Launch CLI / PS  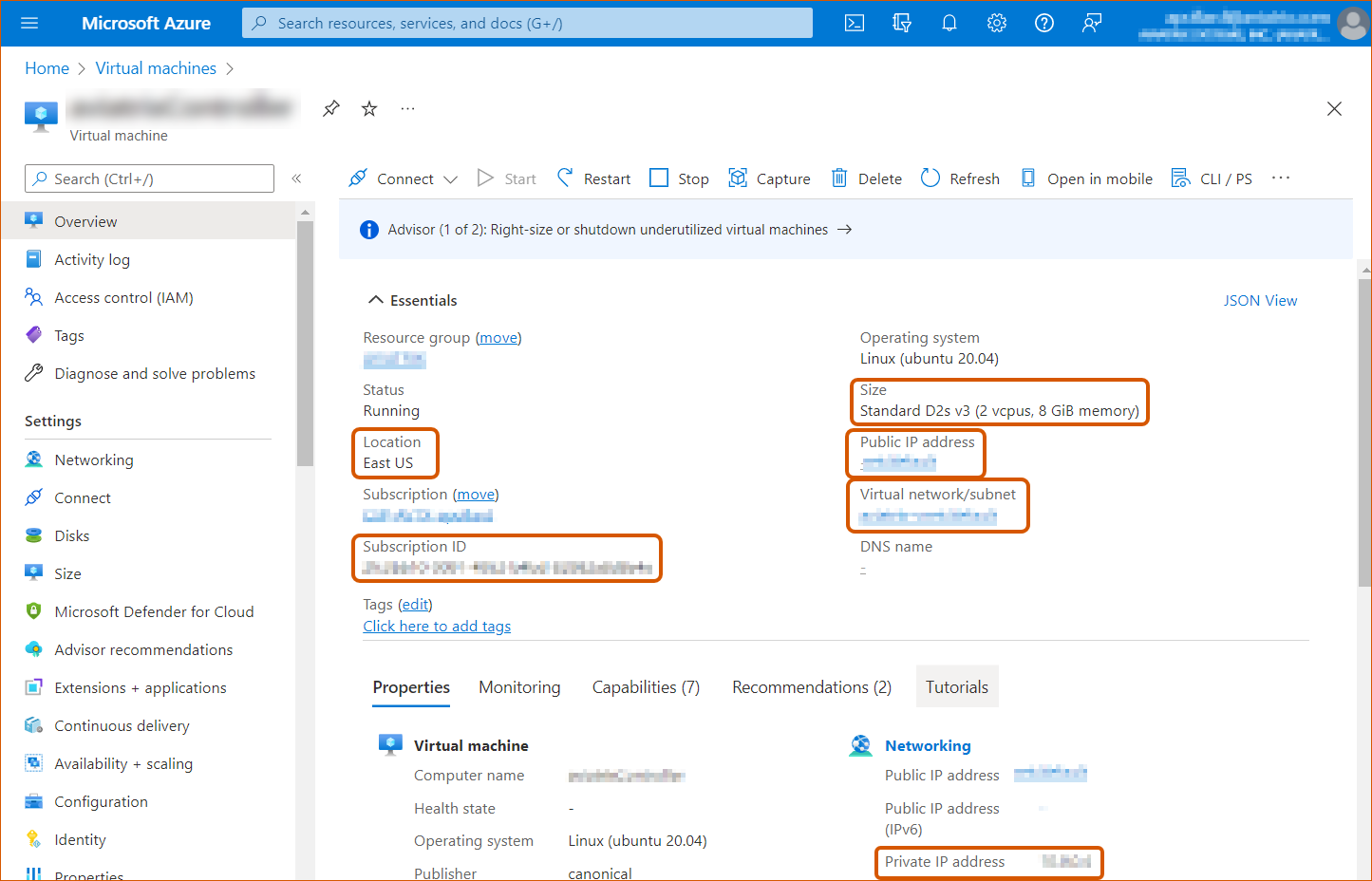(x=1212, y=178)
